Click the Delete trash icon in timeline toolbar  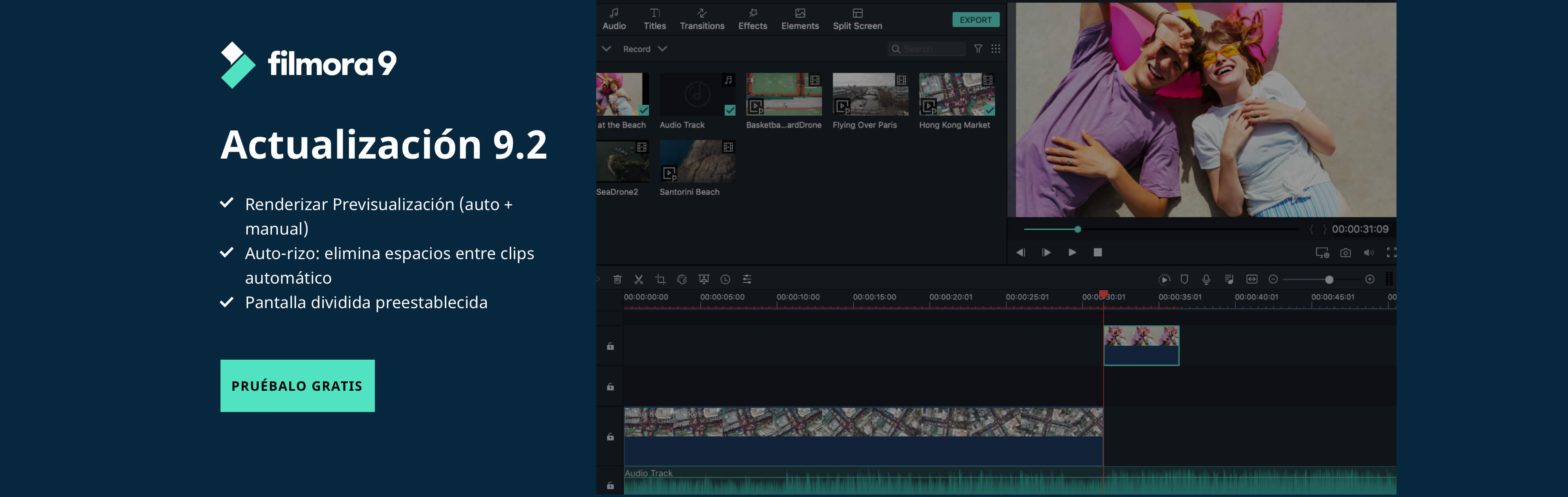point(617,279)
